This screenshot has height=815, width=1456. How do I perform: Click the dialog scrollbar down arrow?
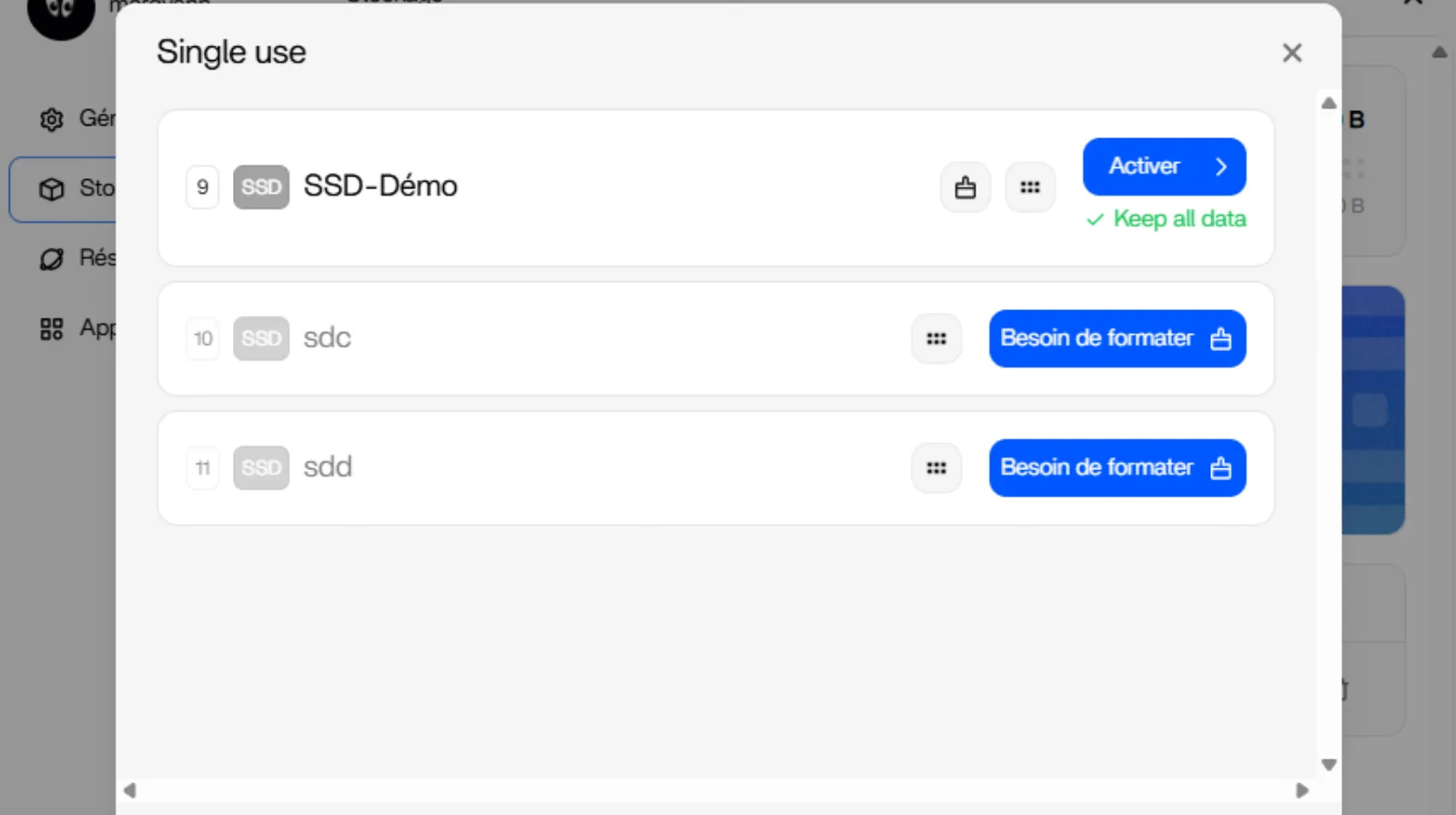[x=1329, y=764]
